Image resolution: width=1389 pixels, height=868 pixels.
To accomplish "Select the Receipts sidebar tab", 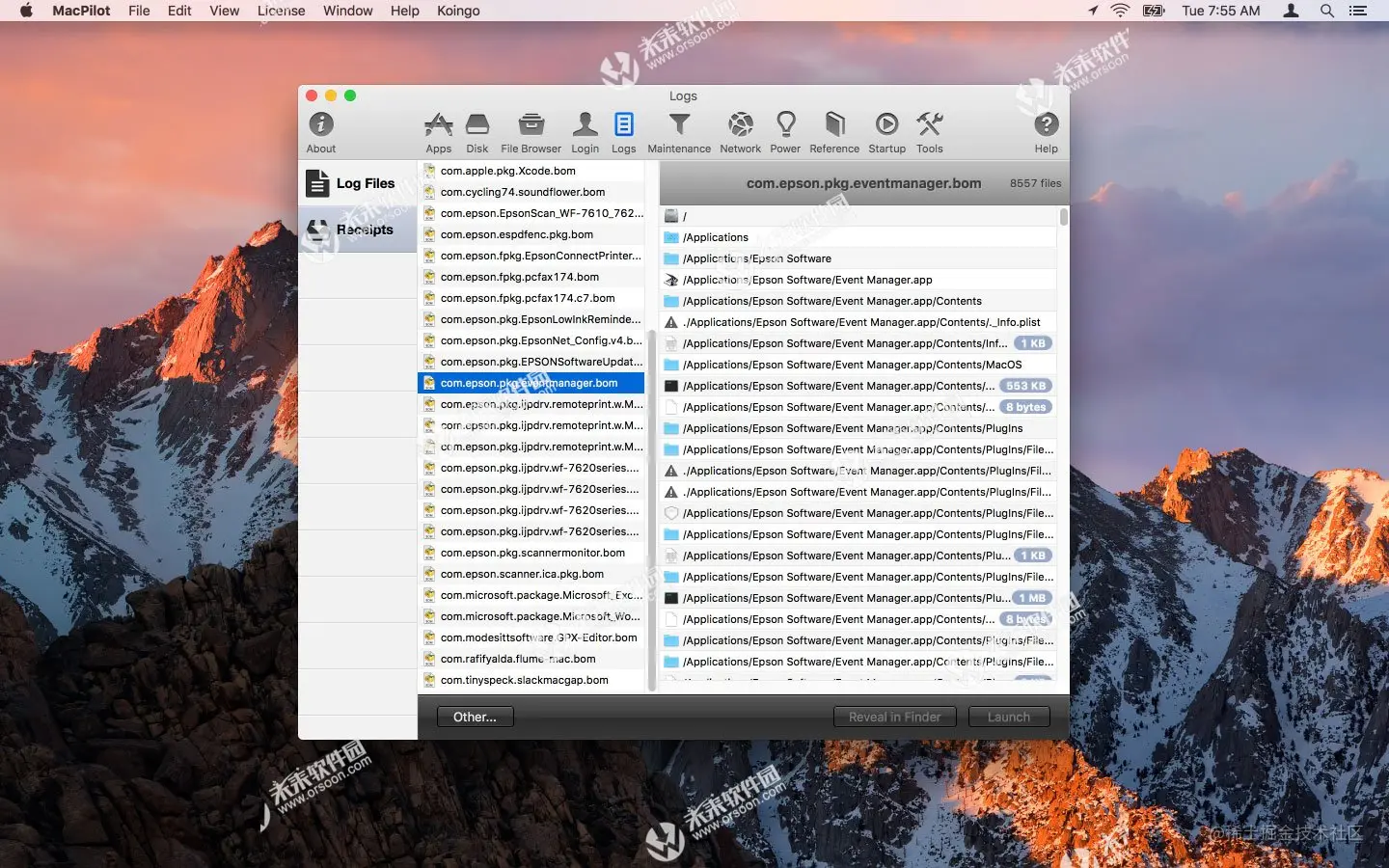I will (x=358, y=230).
